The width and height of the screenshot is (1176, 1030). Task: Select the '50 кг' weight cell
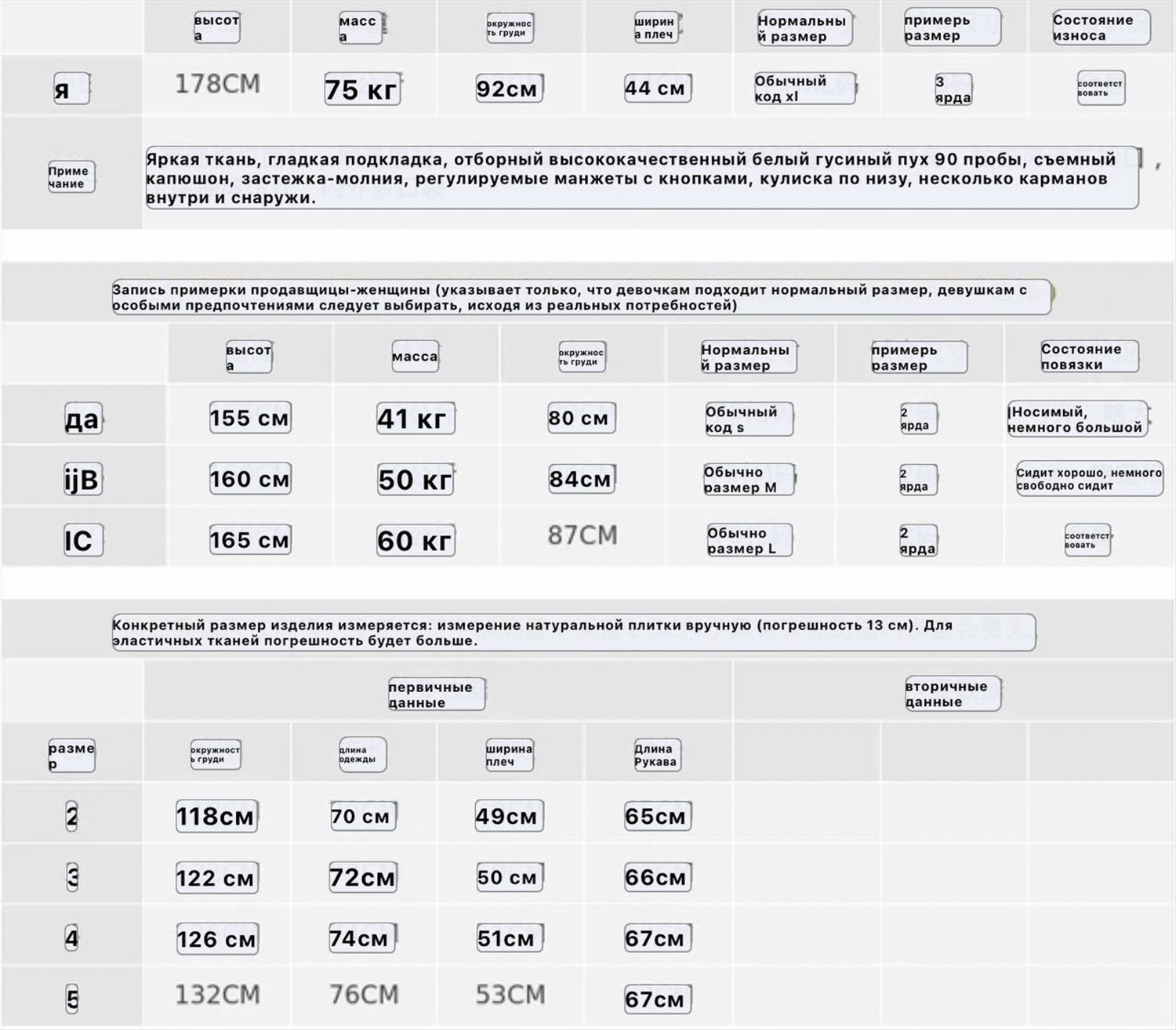[415, 480]
